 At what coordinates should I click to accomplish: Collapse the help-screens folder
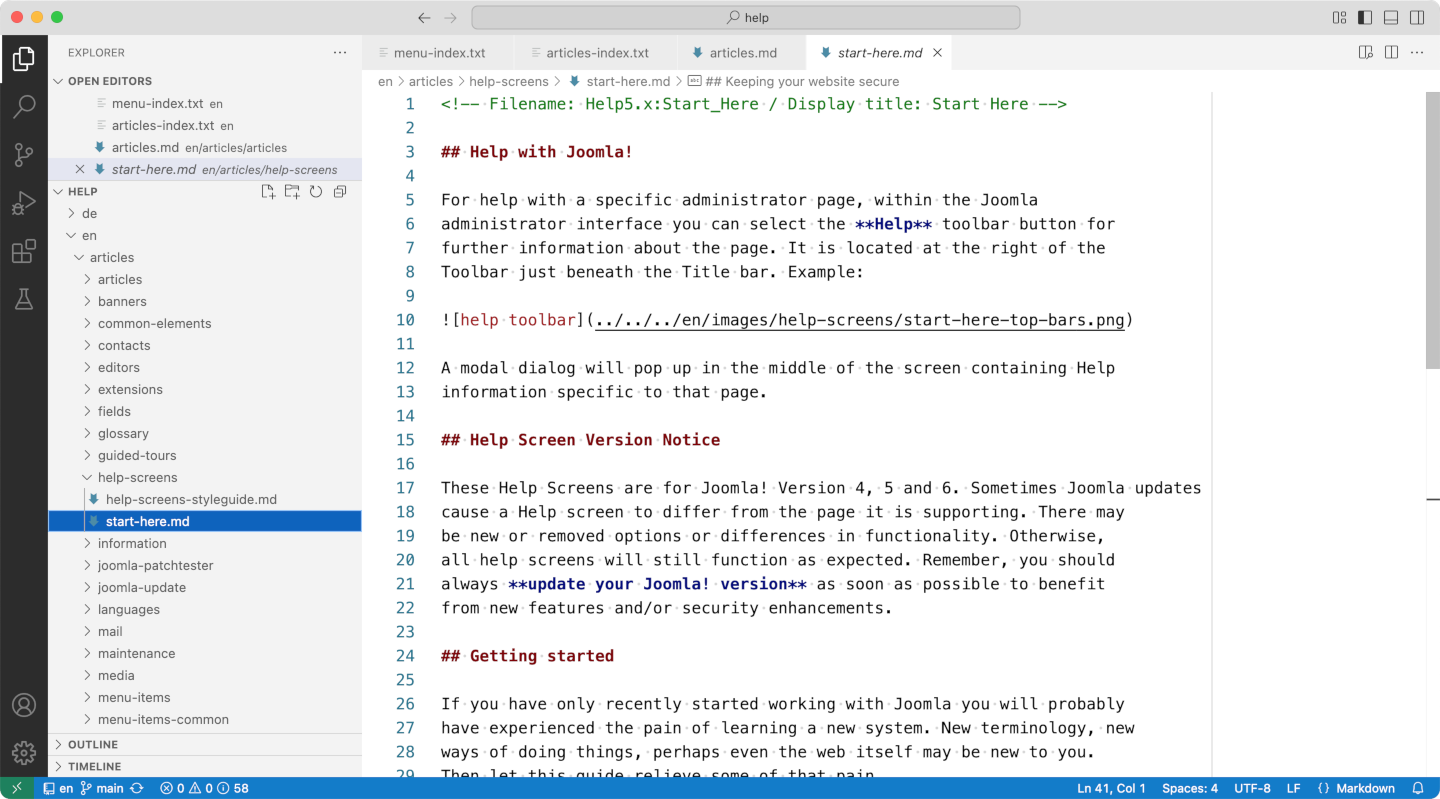coord(205,477)
